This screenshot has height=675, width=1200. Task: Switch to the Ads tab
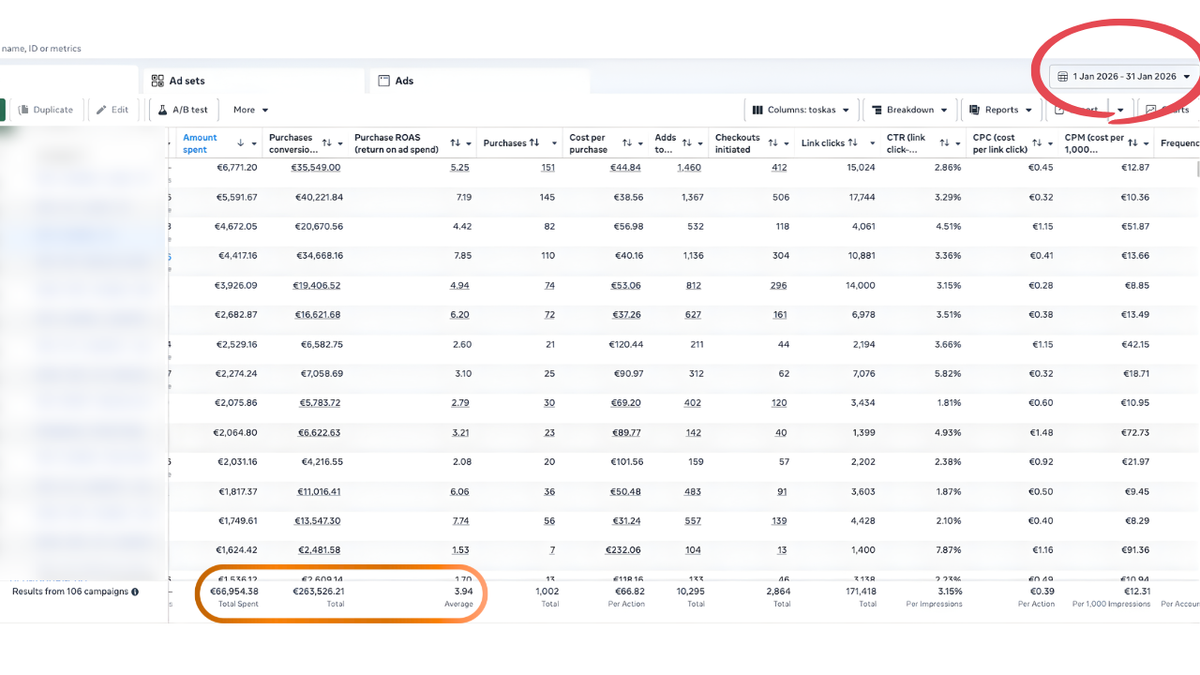404,81
